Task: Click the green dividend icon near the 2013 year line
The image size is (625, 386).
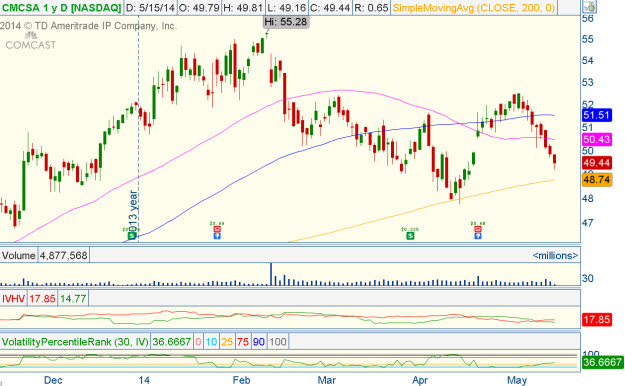Action: pos(132,236)
